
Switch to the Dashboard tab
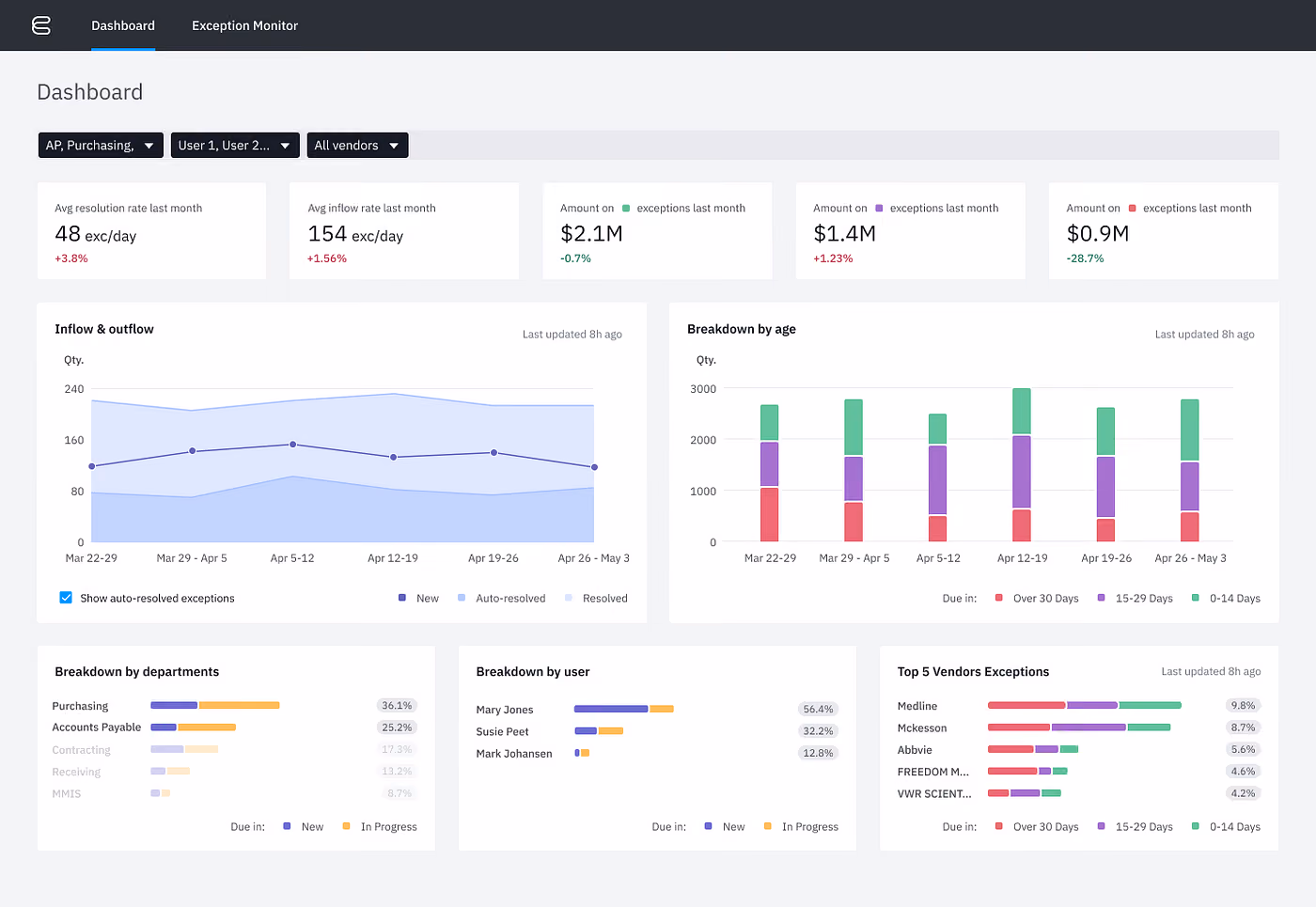click(x=123, y=25)
